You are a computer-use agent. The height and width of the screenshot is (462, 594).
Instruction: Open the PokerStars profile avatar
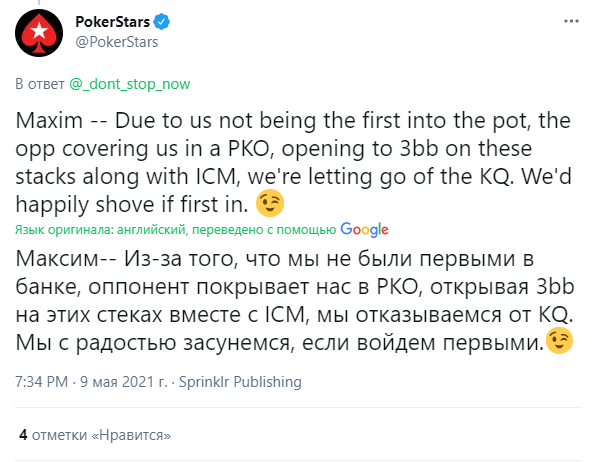(x=39, y=33)
